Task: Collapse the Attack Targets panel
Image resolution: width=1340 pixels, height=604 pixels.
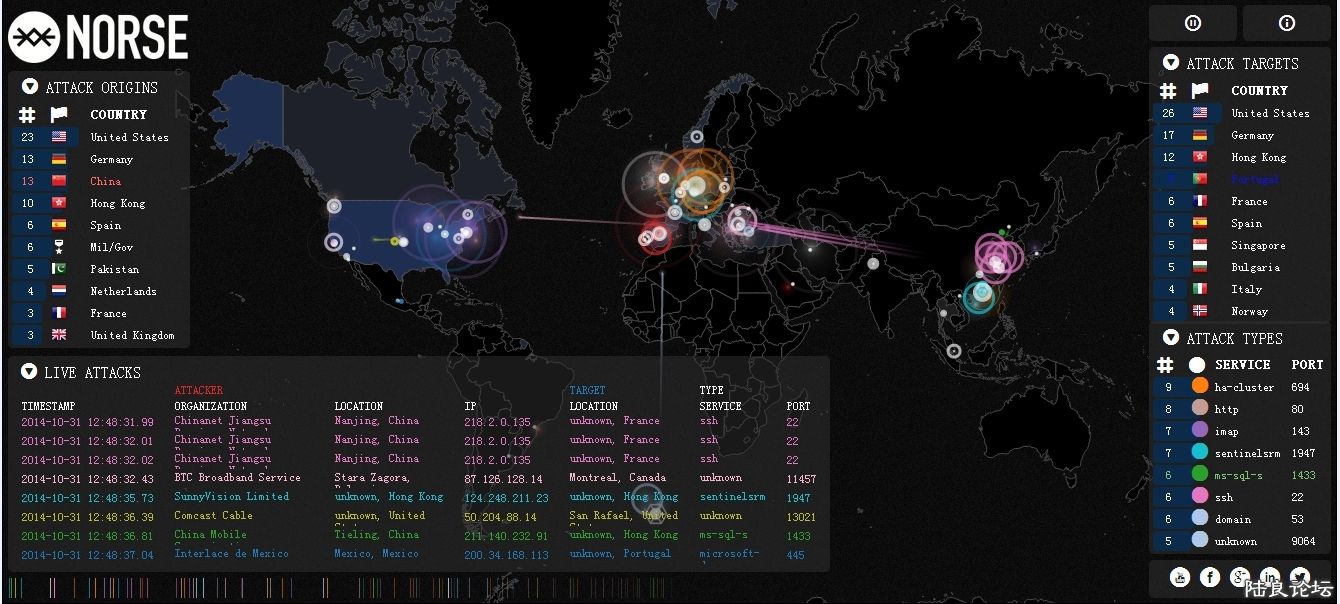Action: click(x=1170, y=63)
